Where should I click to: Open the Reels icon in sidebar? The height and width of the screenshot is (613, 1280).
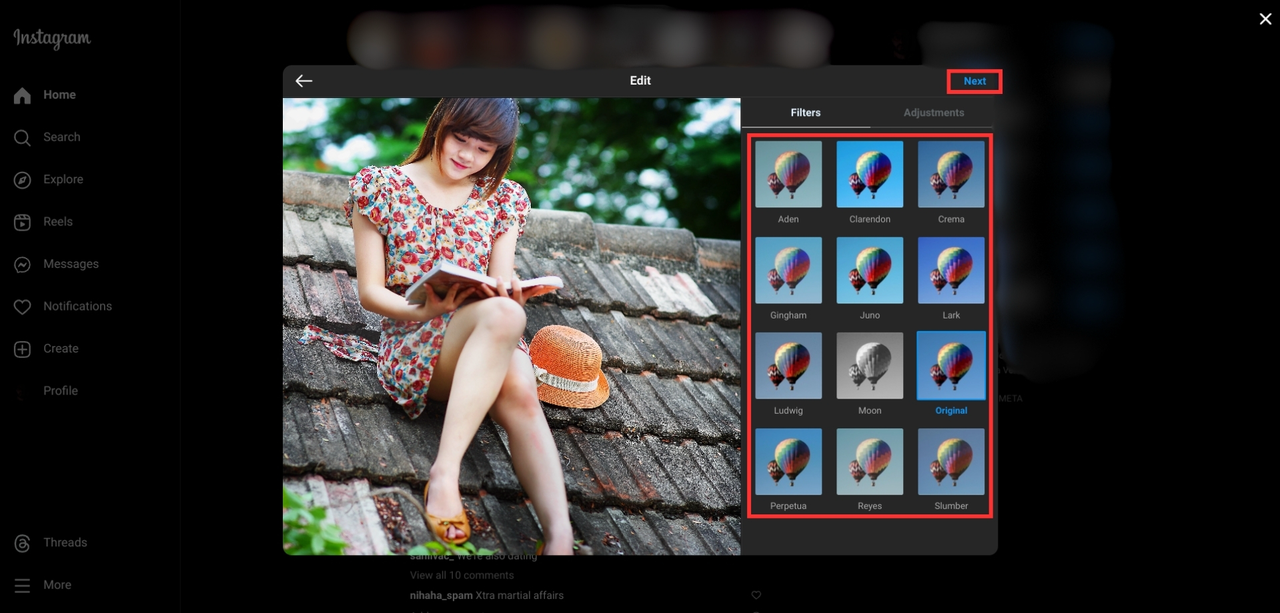pyautogui.click(x=22, y=222)
